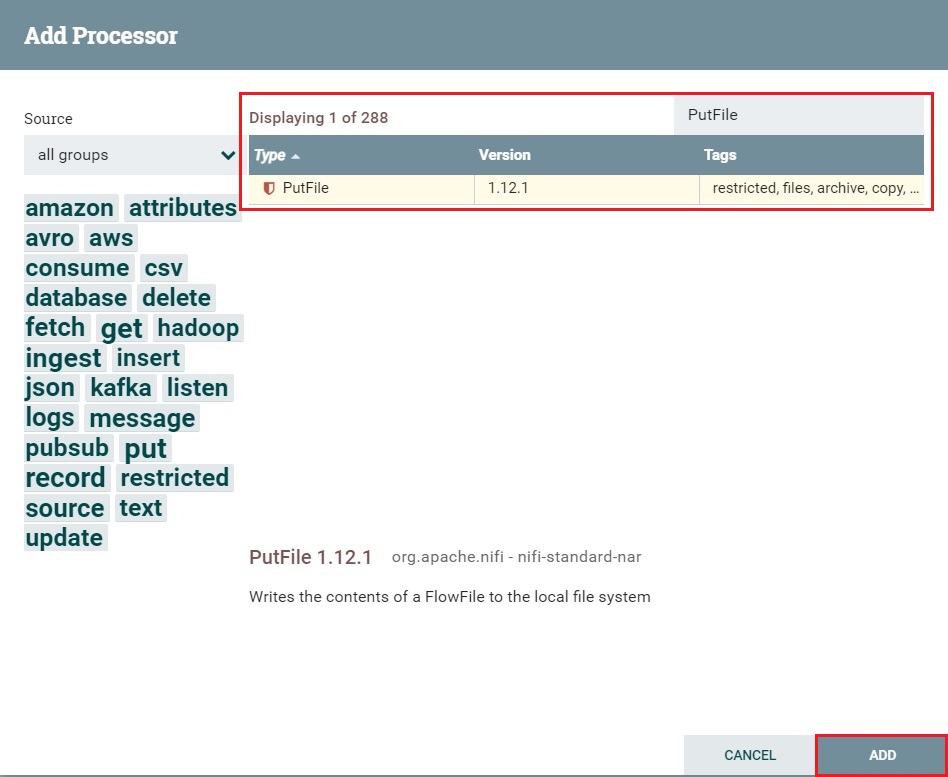This screenshot has height=777, width=948.
Task: Pick the kafka tag
Action: coord(121,388)
